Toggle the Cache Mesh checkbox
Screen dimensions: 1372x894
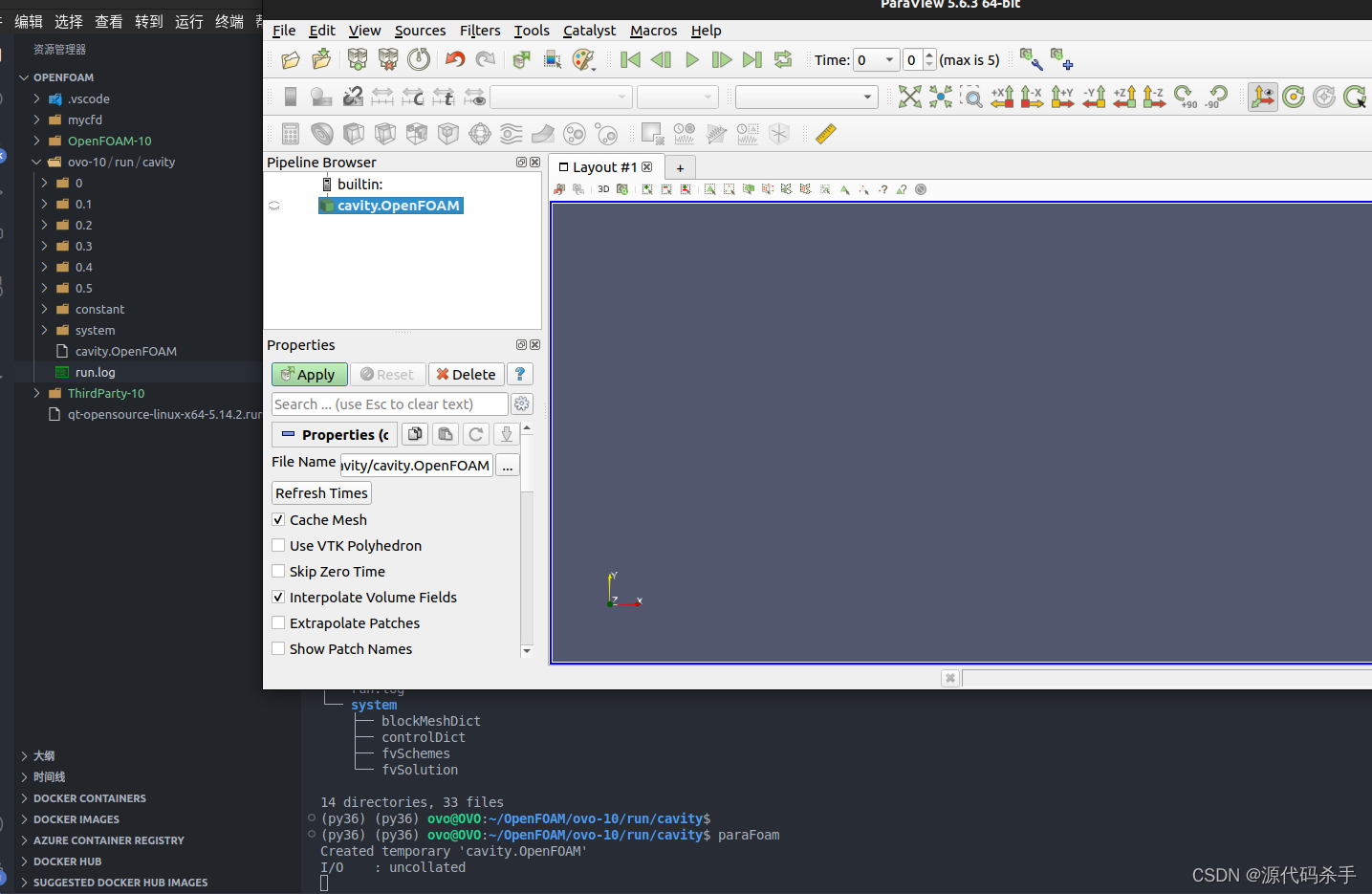coord(278,519)
